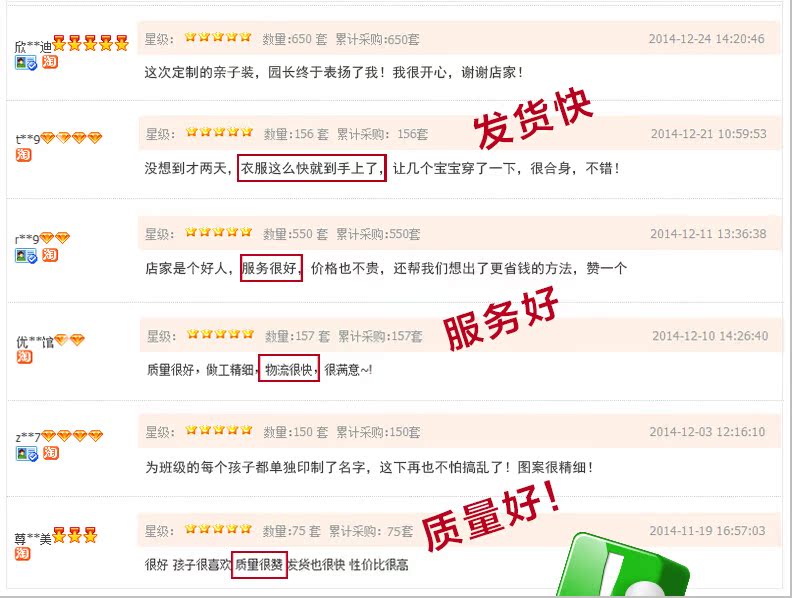Screen dimensions: 792x598
Task: Click the 淘 badge under t**9
Action: 23,155
